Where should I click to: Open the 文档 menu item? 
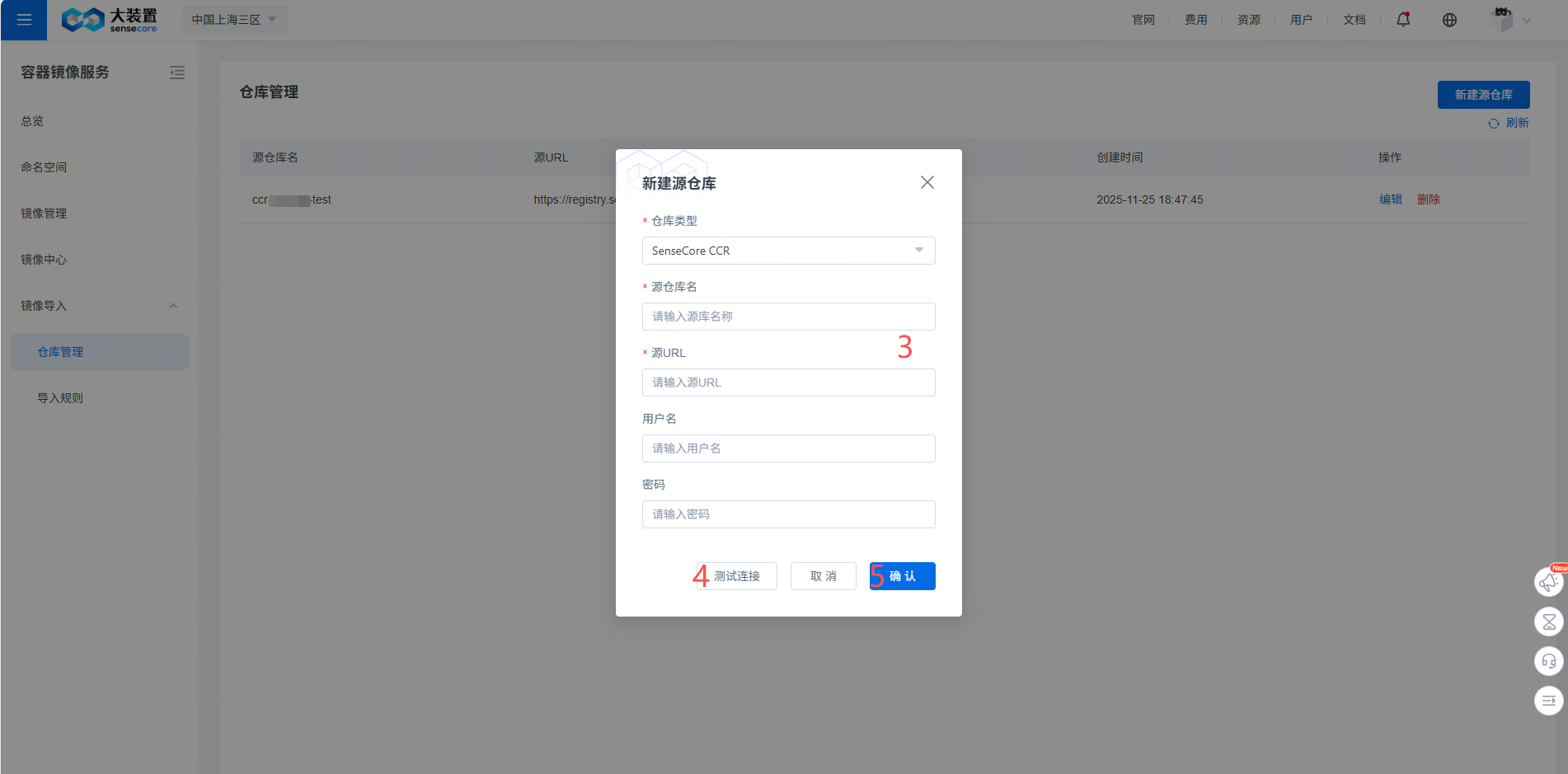[x=1354, y=19]
